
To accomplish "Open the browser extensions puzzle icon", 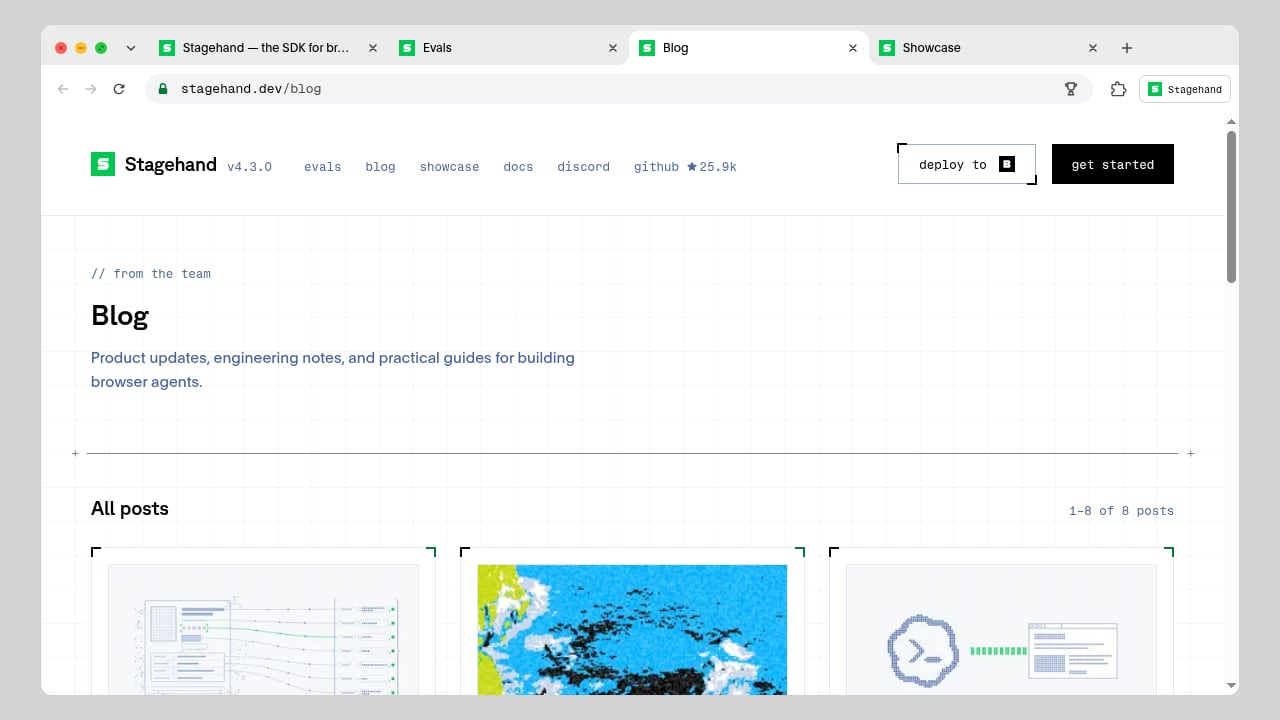I will (x=1118, y=89).
